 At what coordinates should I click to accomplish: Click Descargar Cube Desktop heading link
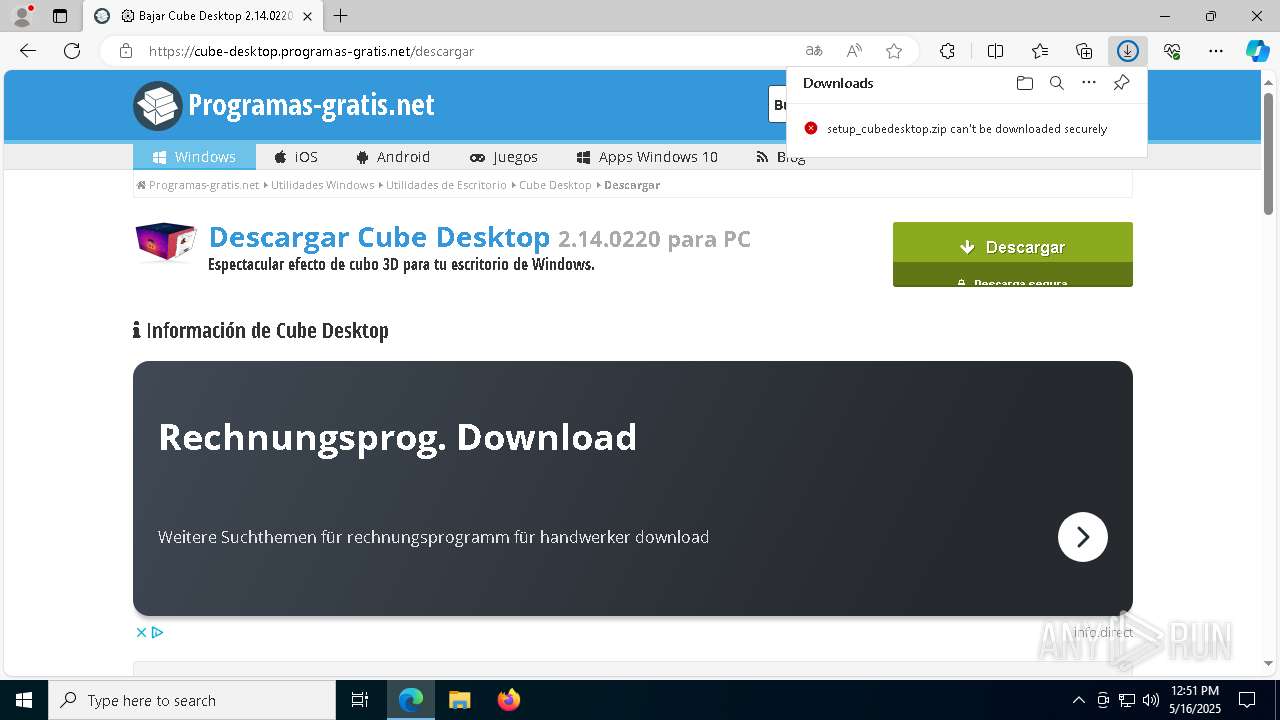[379, 238]
